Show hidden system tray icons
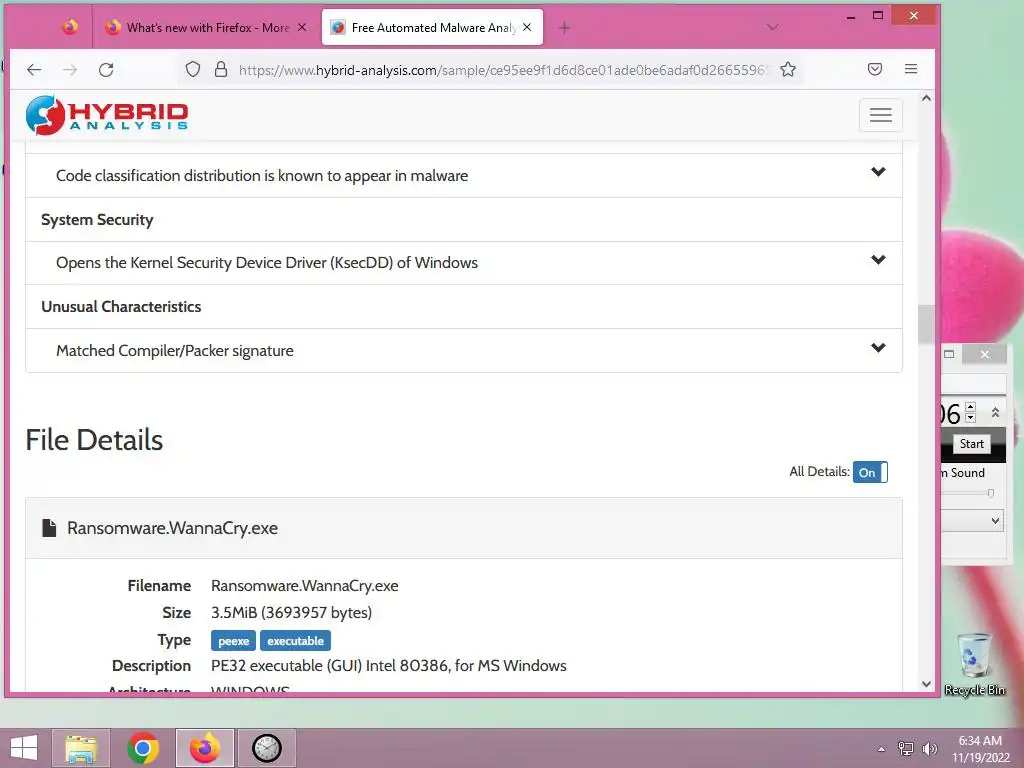 tap(881, 749)
